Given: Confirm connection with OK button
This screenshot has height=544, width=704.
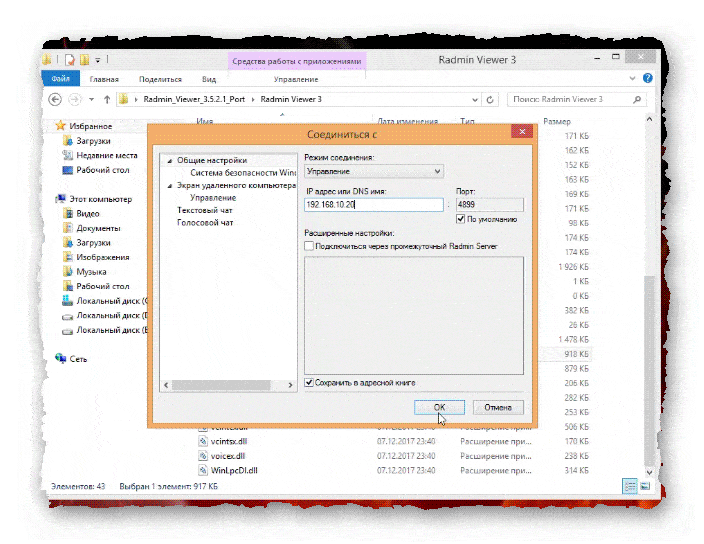Looking at the screenshot, I should click(439, 407).
